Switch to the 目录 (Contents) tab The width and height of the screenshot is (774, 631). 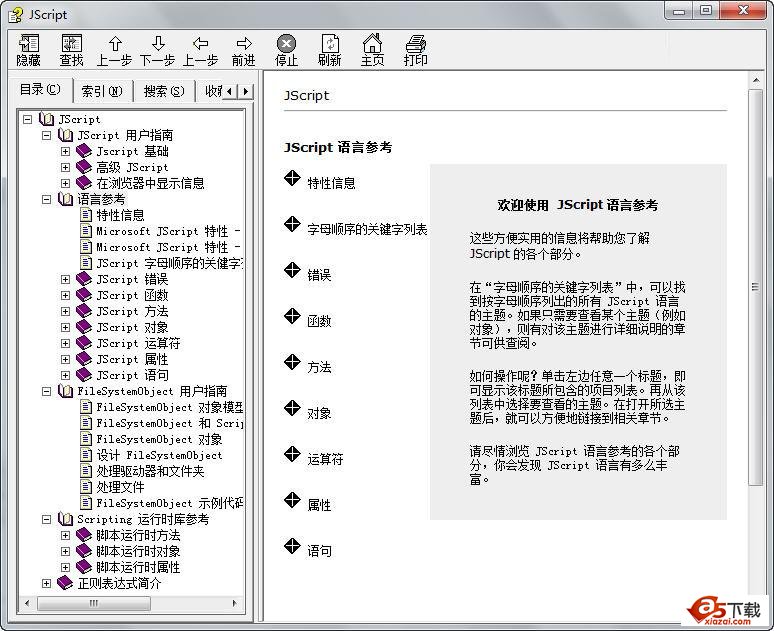point(40,90)
